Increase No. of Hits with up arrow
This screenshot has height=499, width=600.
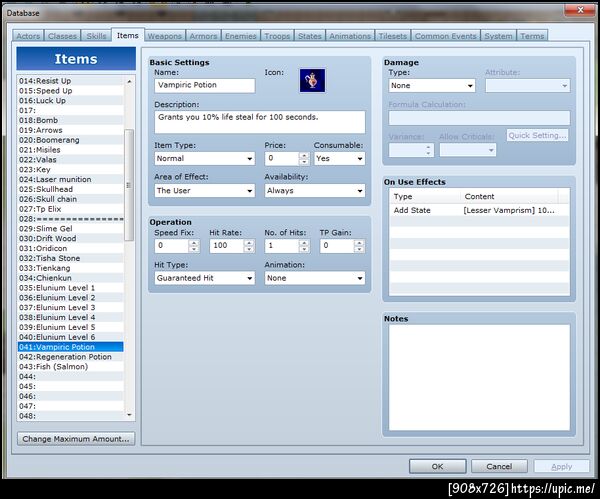click(x=304, y=242)
